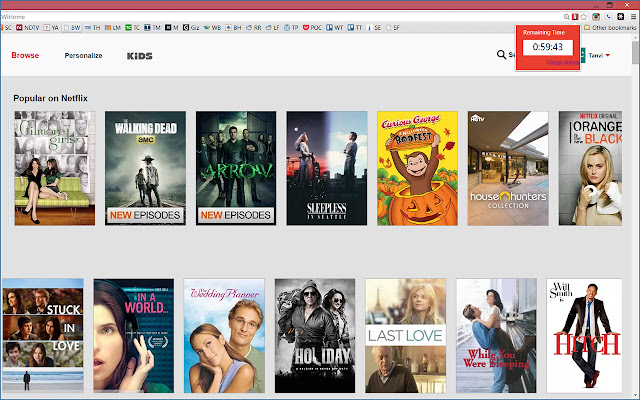The width and height of the screenshot is (640, 400).
Task: Open The Wedding Planner poster
Action: (224, 336)
